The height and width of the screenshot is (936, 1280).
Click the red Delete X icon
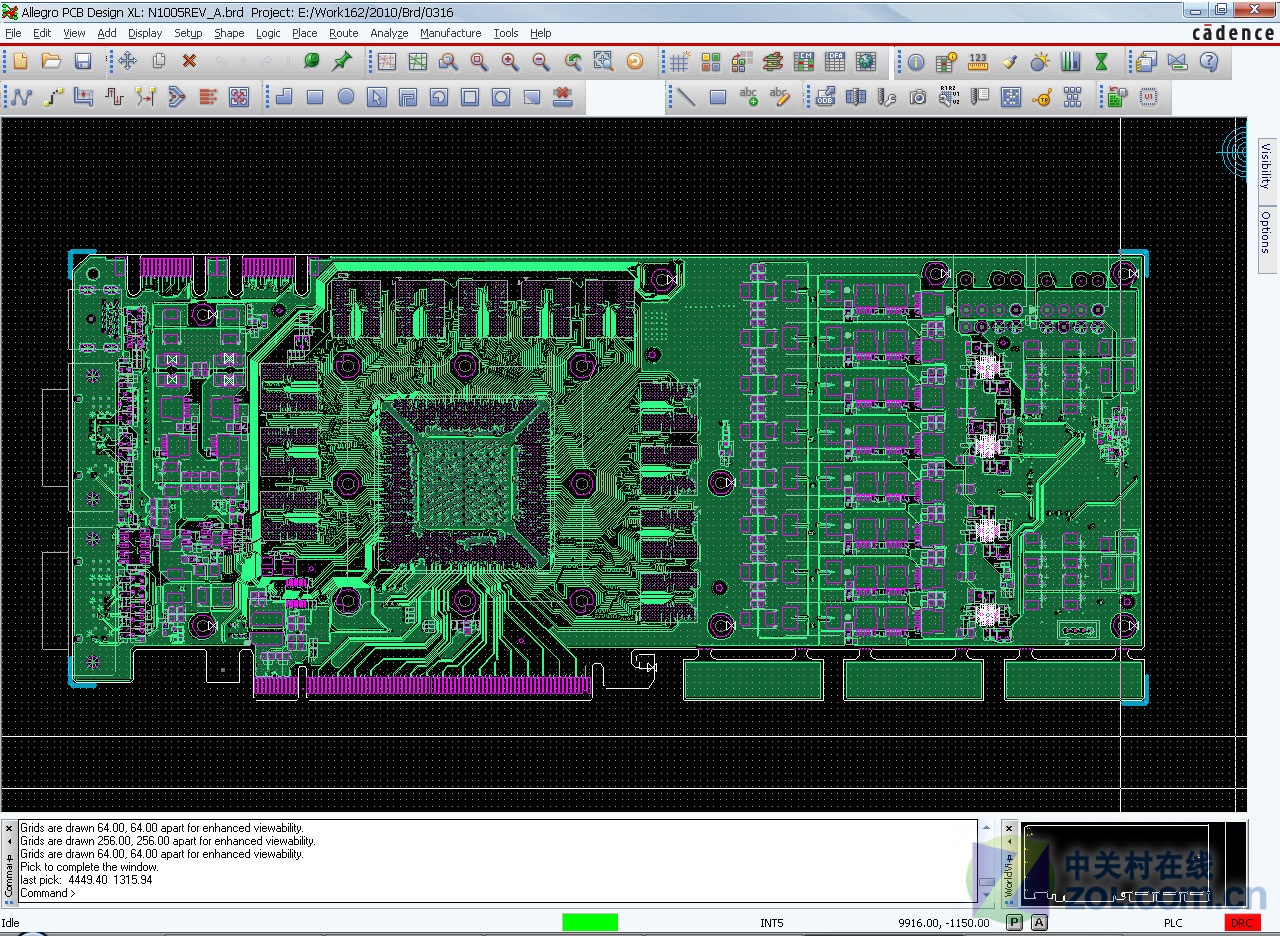tap(189, 62)
